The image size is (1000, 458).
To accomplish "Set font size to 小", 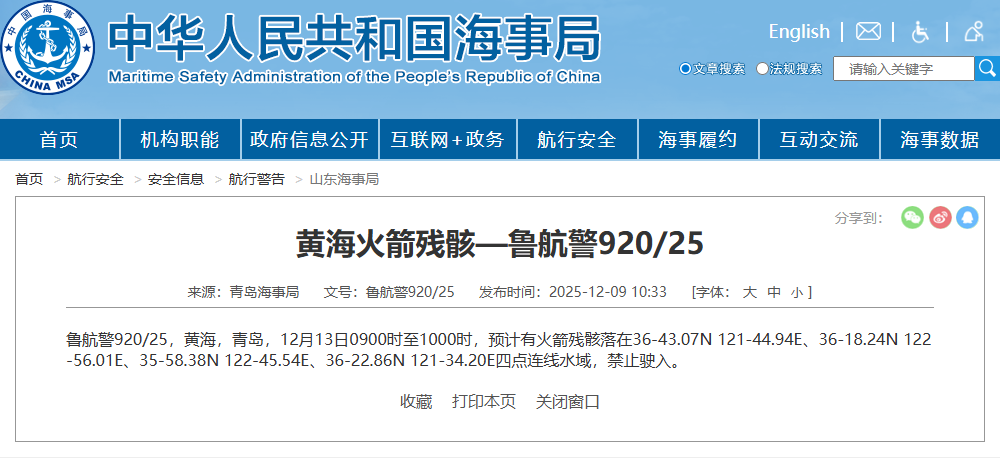I will point(796,292).
